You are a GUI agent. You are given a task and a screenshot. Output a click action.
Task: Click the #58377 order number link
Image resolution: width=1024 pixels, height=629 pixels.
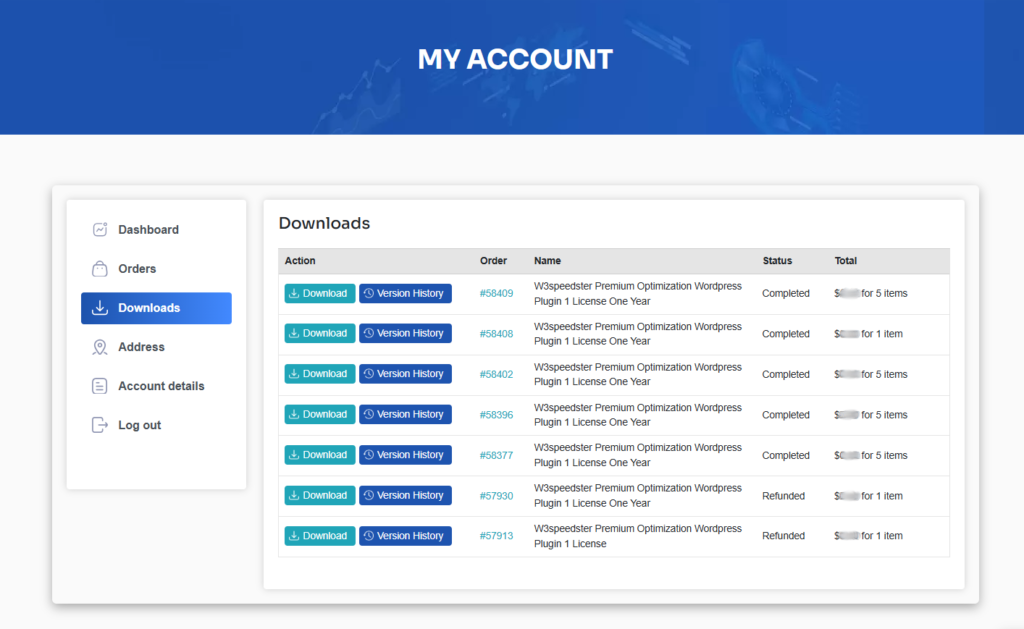point(497,455)
